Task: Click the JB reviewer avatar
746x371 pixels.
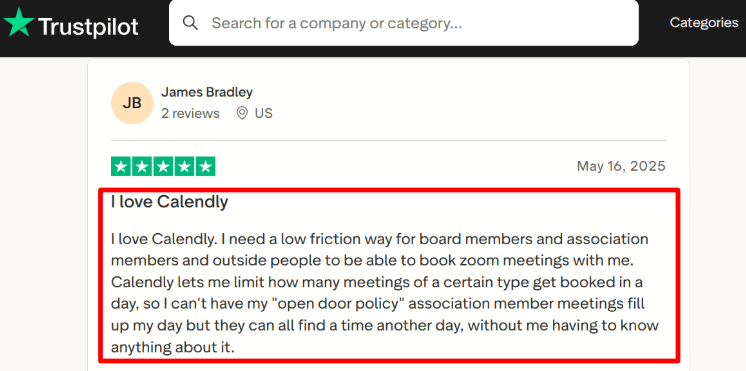Action: (132, 103)
